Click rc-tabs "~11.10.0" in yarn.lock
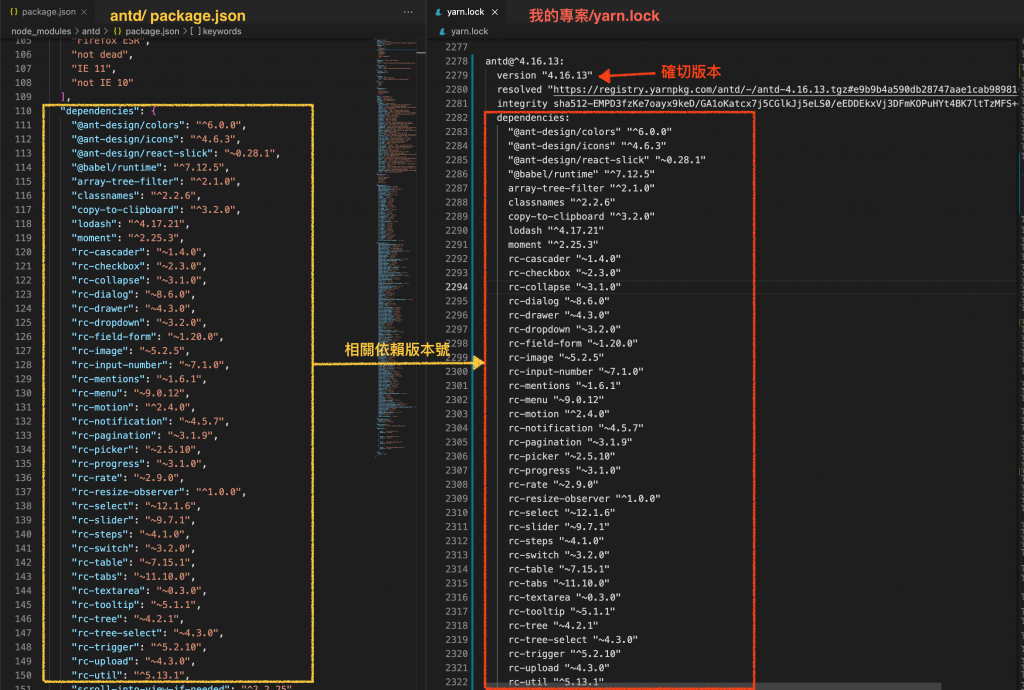Image resolution: width=1024 pixels, height=690 pixels. pos(559,584)
